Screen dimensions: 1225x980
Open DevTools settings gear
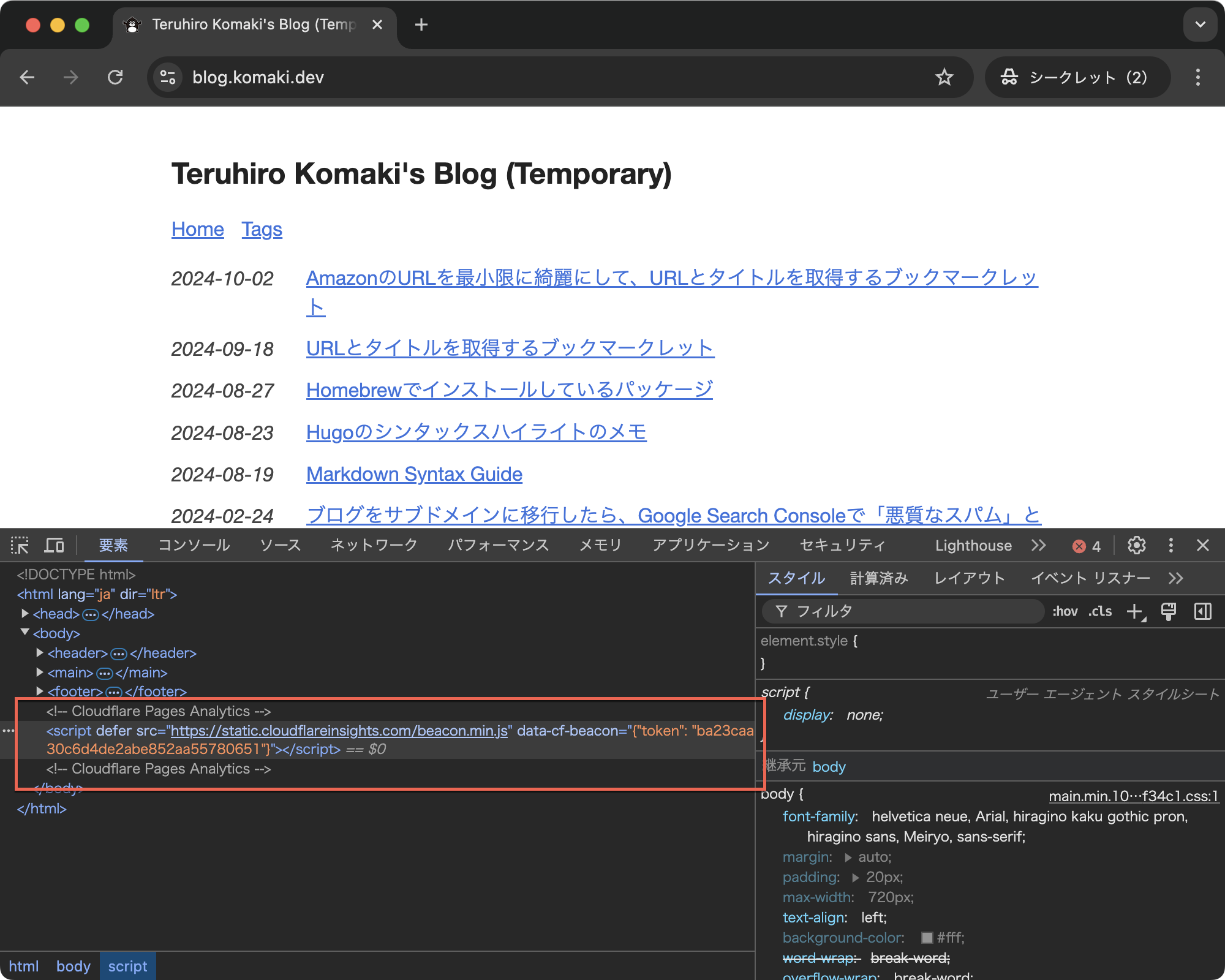1137,545
